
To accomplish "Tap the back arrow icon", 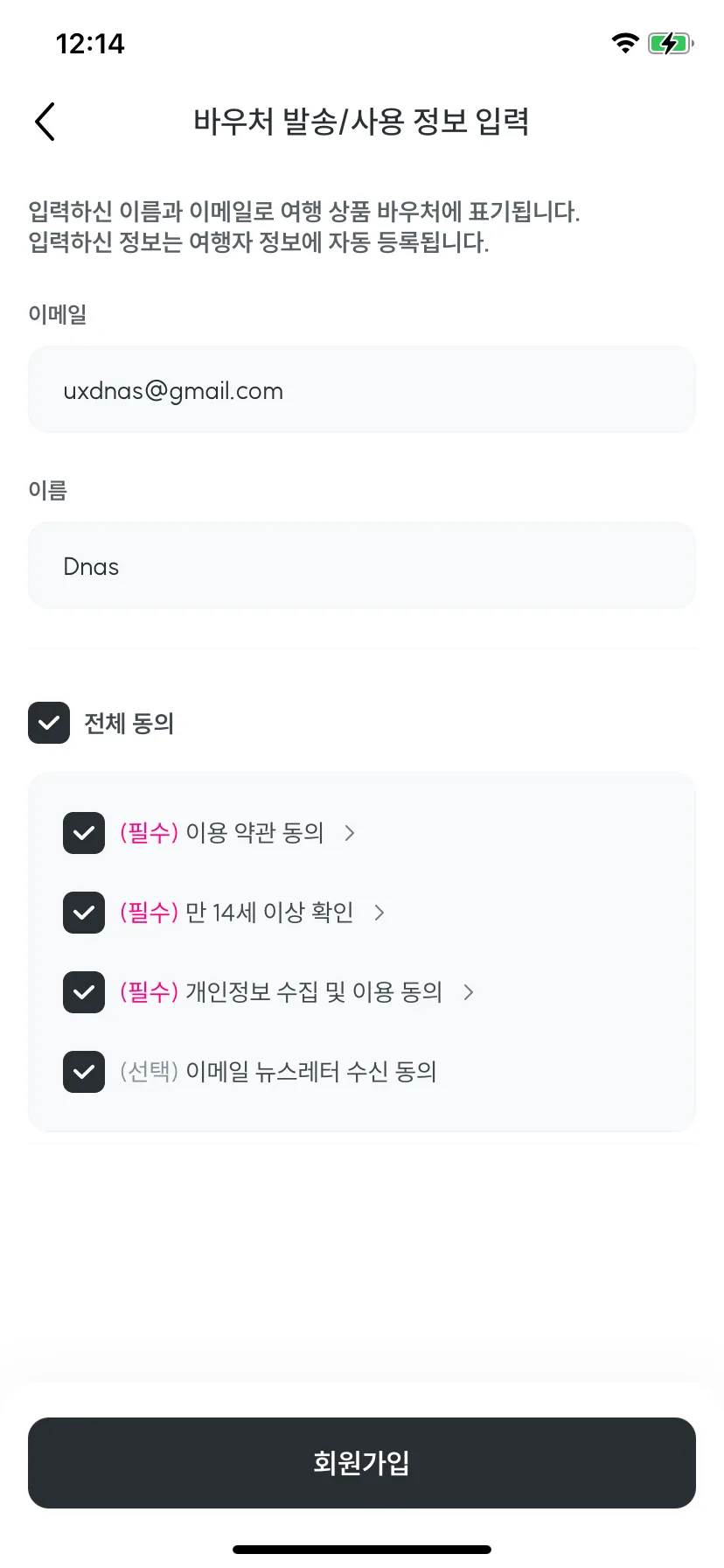I will pyautogui.click(x=45, y=122).
